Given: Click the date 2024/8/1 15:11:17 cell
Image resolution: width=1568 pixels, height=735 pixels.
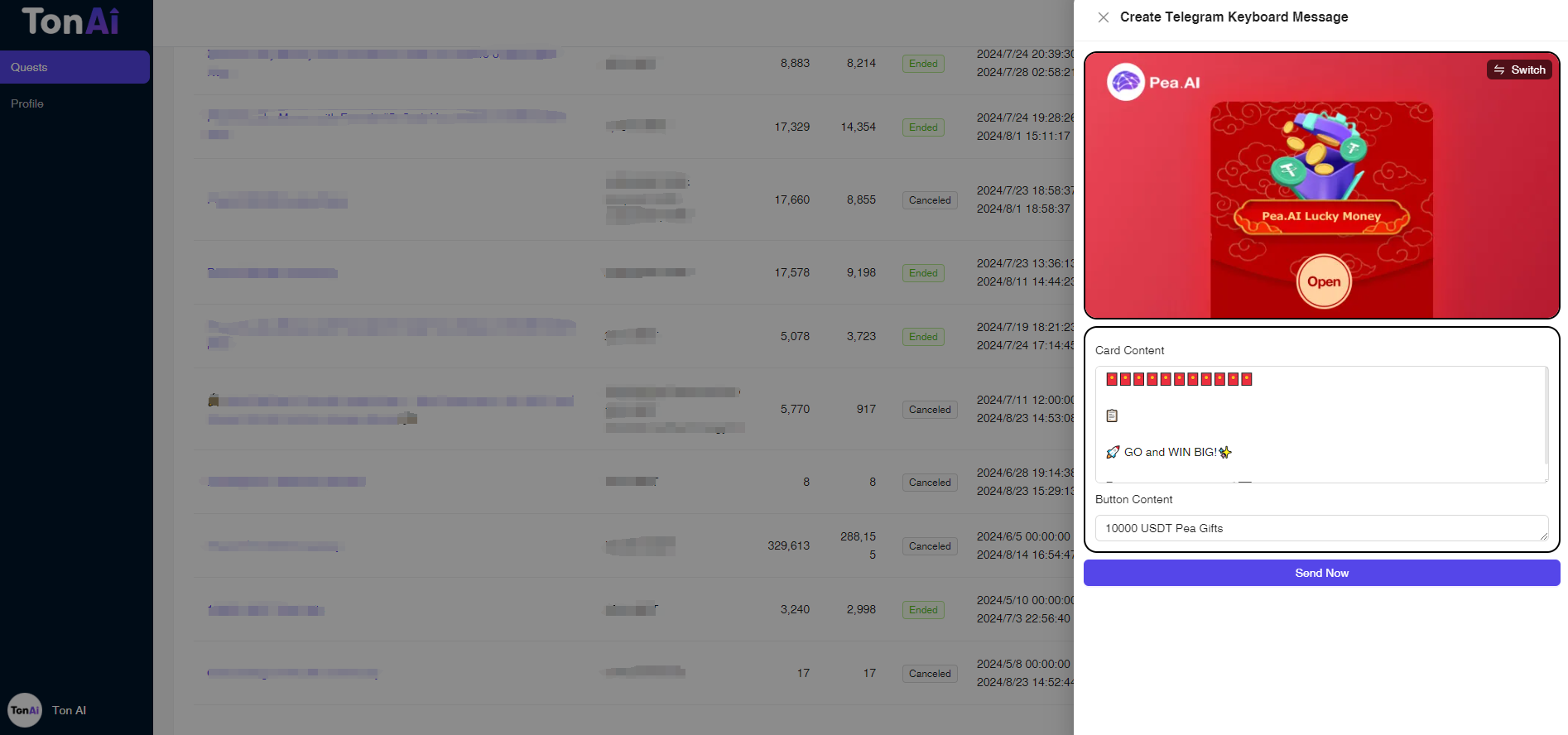Looking at the screenshot, I should 1023,136.
